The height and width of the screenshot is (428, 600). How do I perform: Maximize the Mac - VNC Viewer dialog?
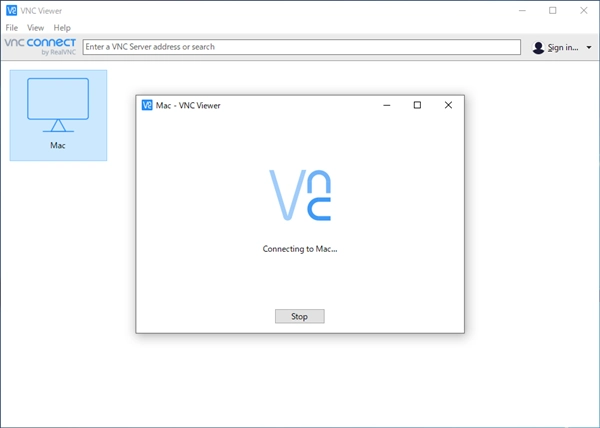click(x=417, y=105)
